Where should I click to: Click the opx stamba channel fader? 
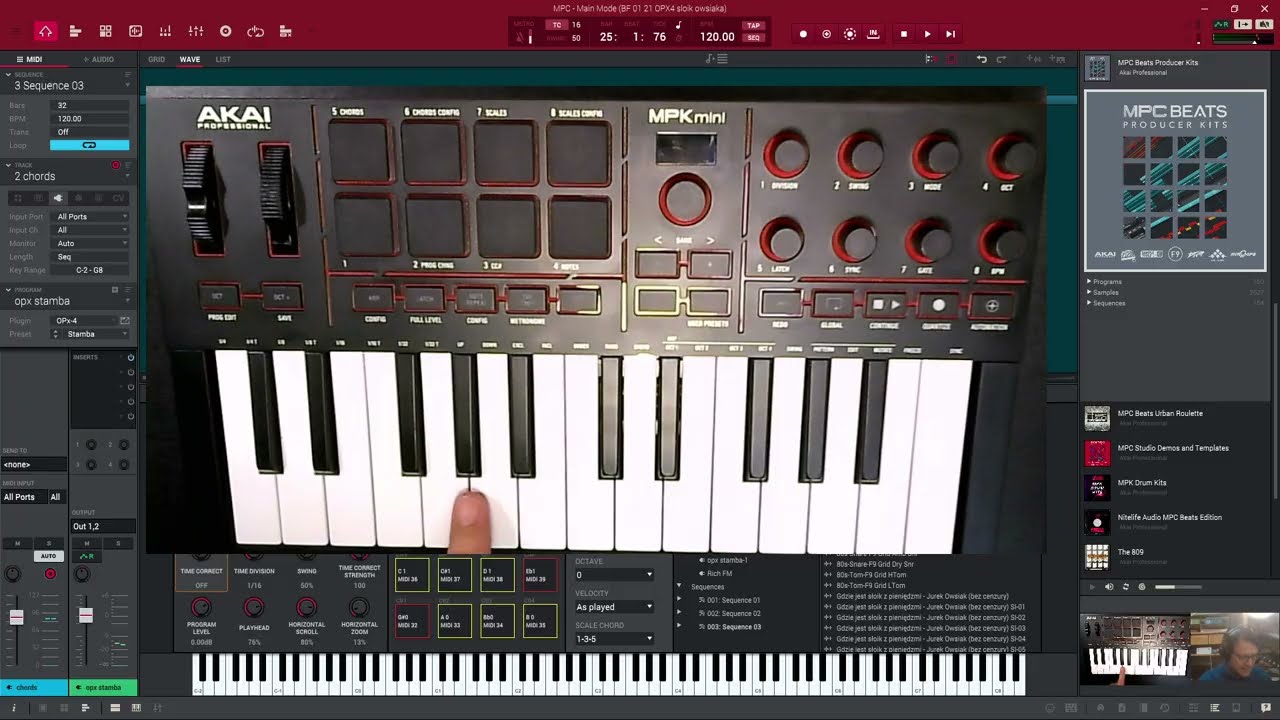point(86,616)
